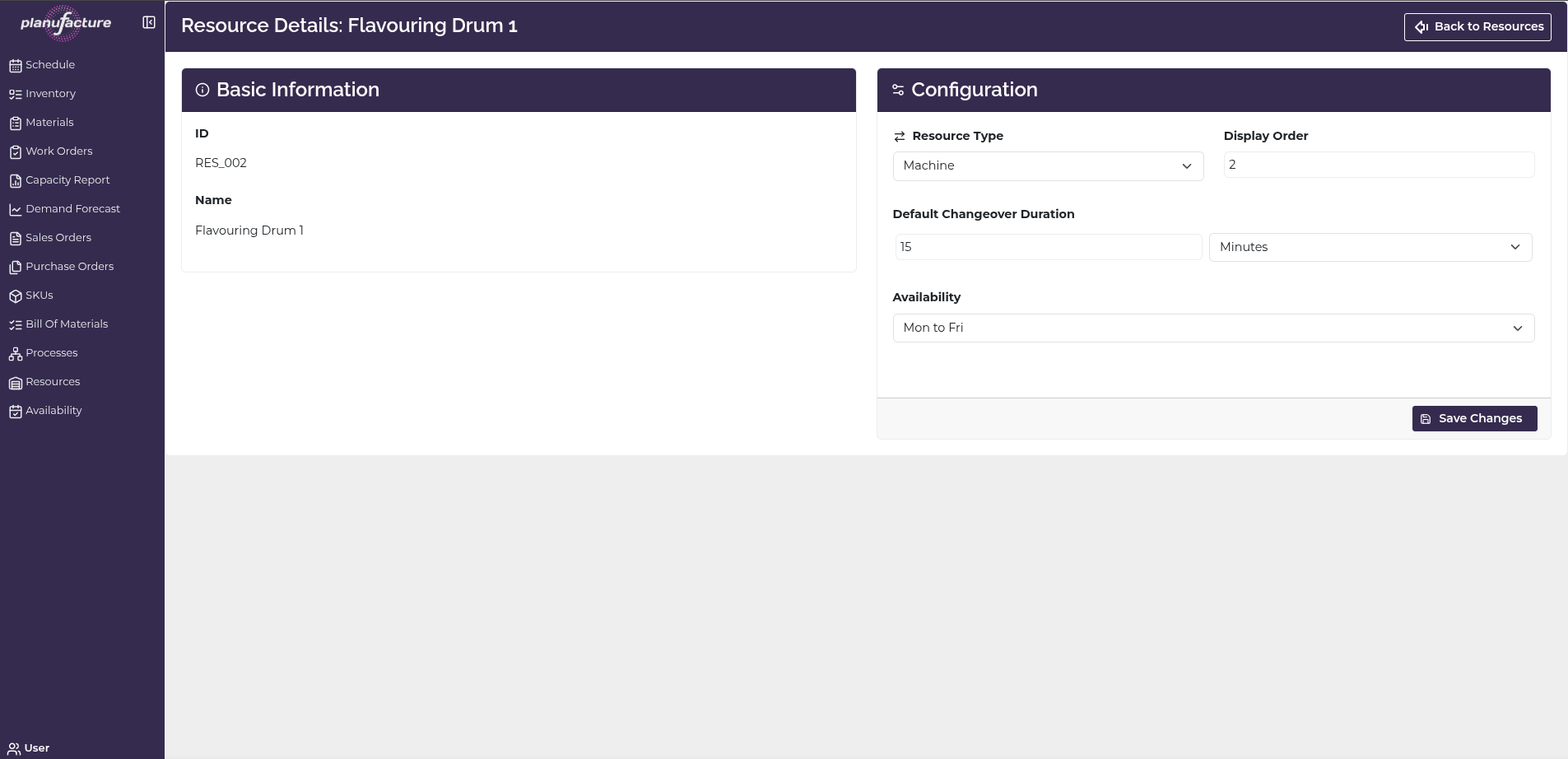Open the User menu at bottom of sidebar
Viewport: 1568px width, 759px height.
(x=29, y=748)
